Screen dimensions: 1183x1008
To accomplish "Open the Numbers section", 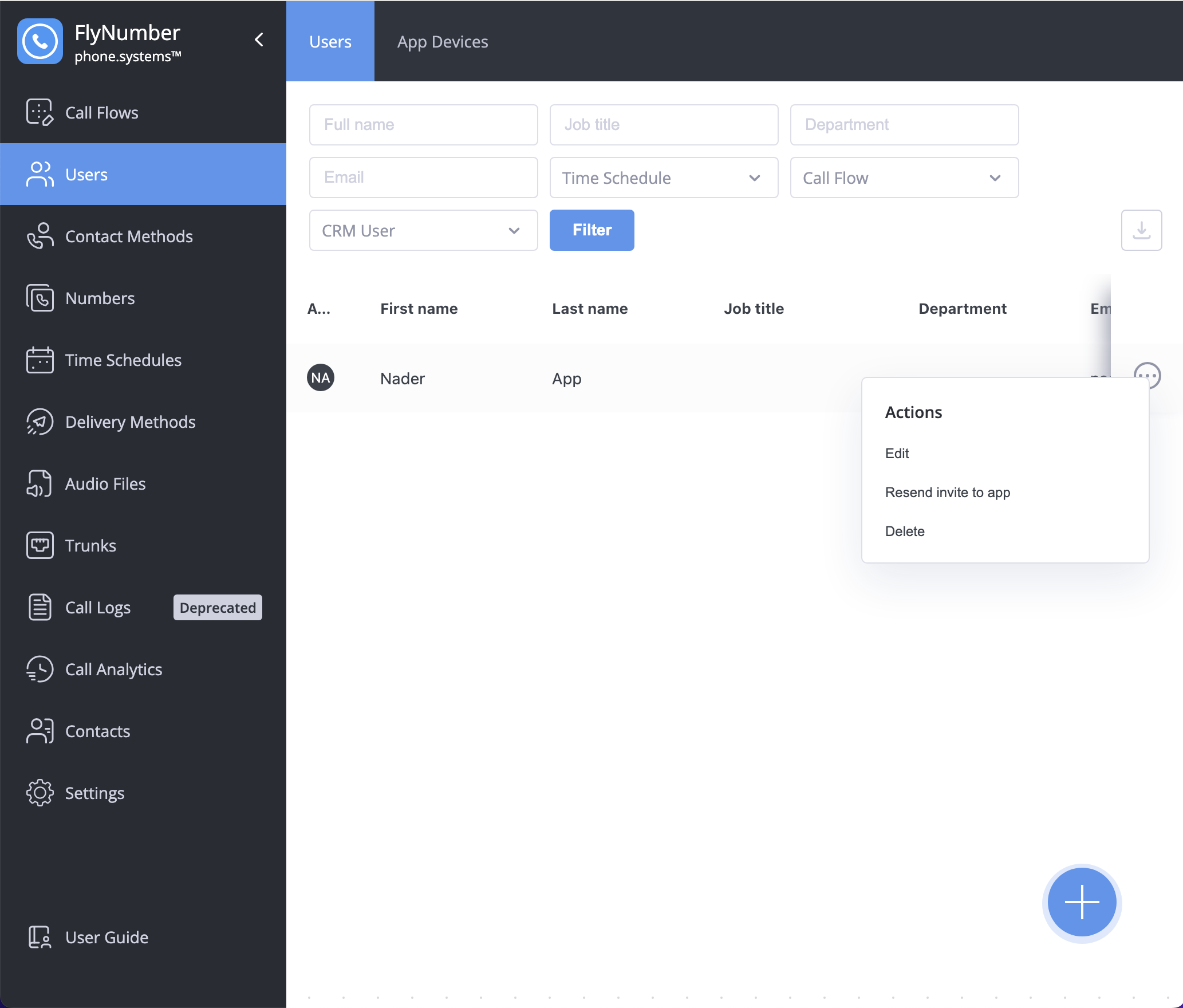I will click(143, 298).
